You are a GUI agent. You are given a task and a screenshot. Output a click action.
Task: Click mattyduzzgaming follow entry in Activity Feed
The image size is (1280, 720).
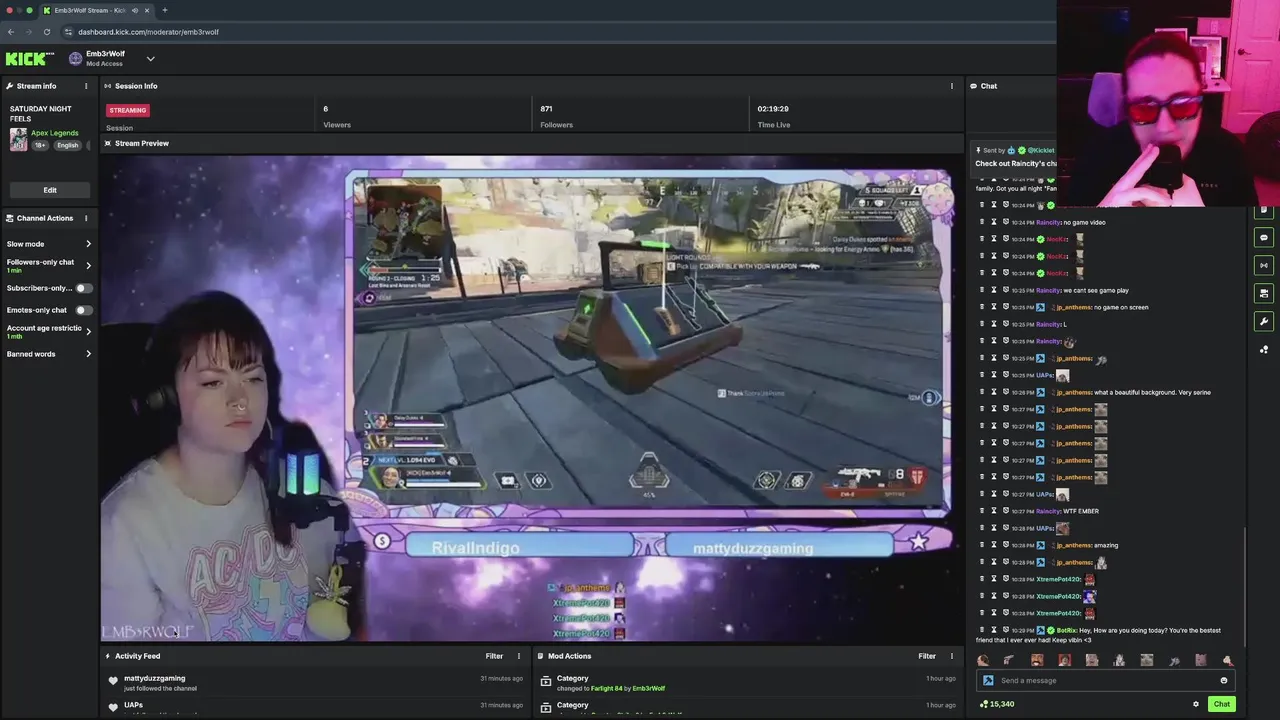coord(317,682)
